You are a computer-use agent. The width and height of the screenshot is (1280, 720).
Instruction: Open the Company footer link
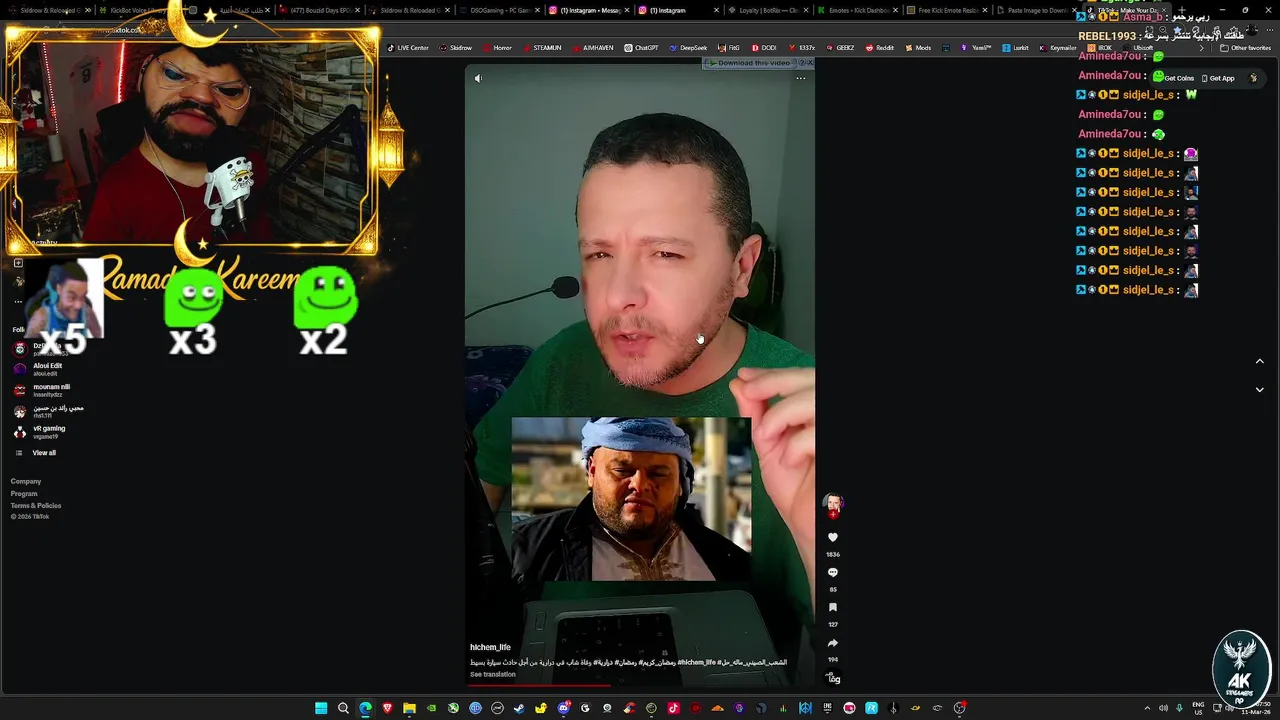[x=26, y=481]
